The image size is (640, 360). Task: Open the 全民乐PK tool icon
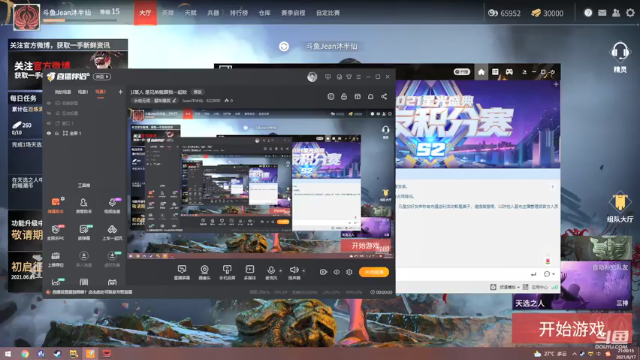pyautogui.click(x=56, y=232)
